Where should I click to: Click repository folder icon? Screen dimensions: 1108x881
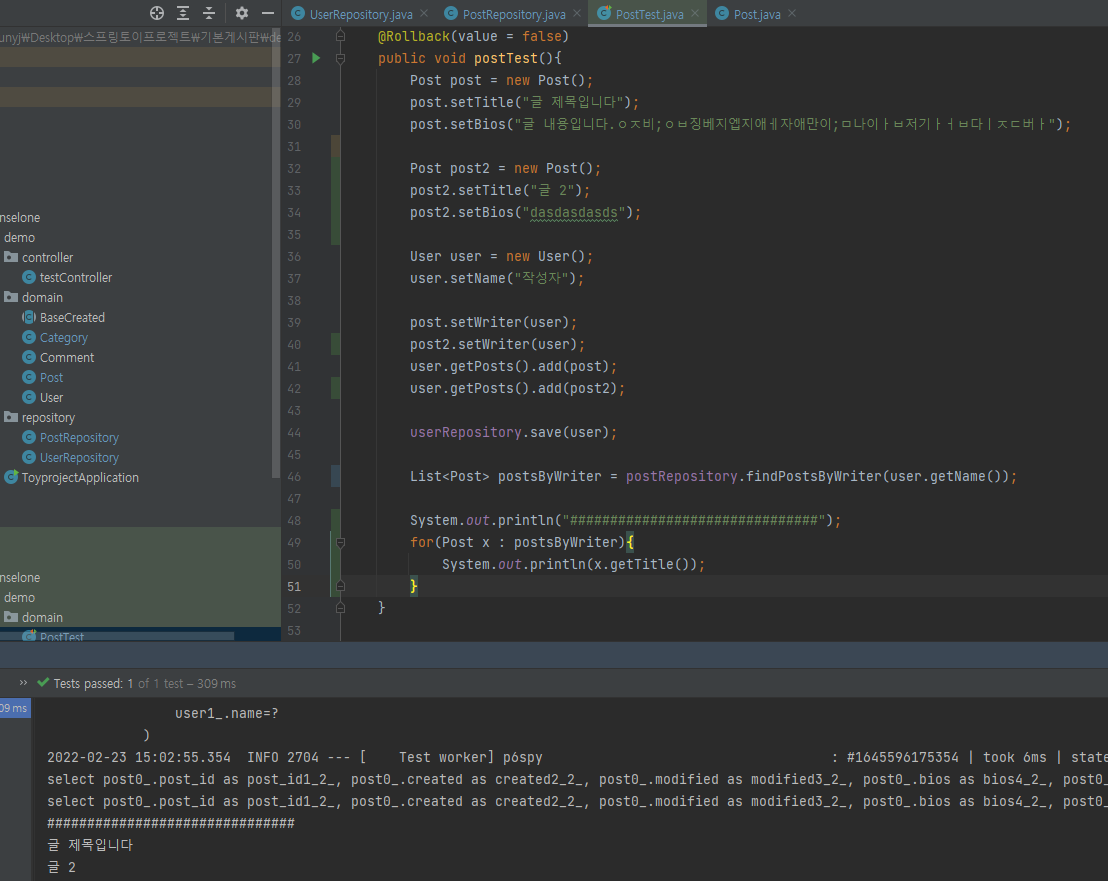[x=11, y=418]
